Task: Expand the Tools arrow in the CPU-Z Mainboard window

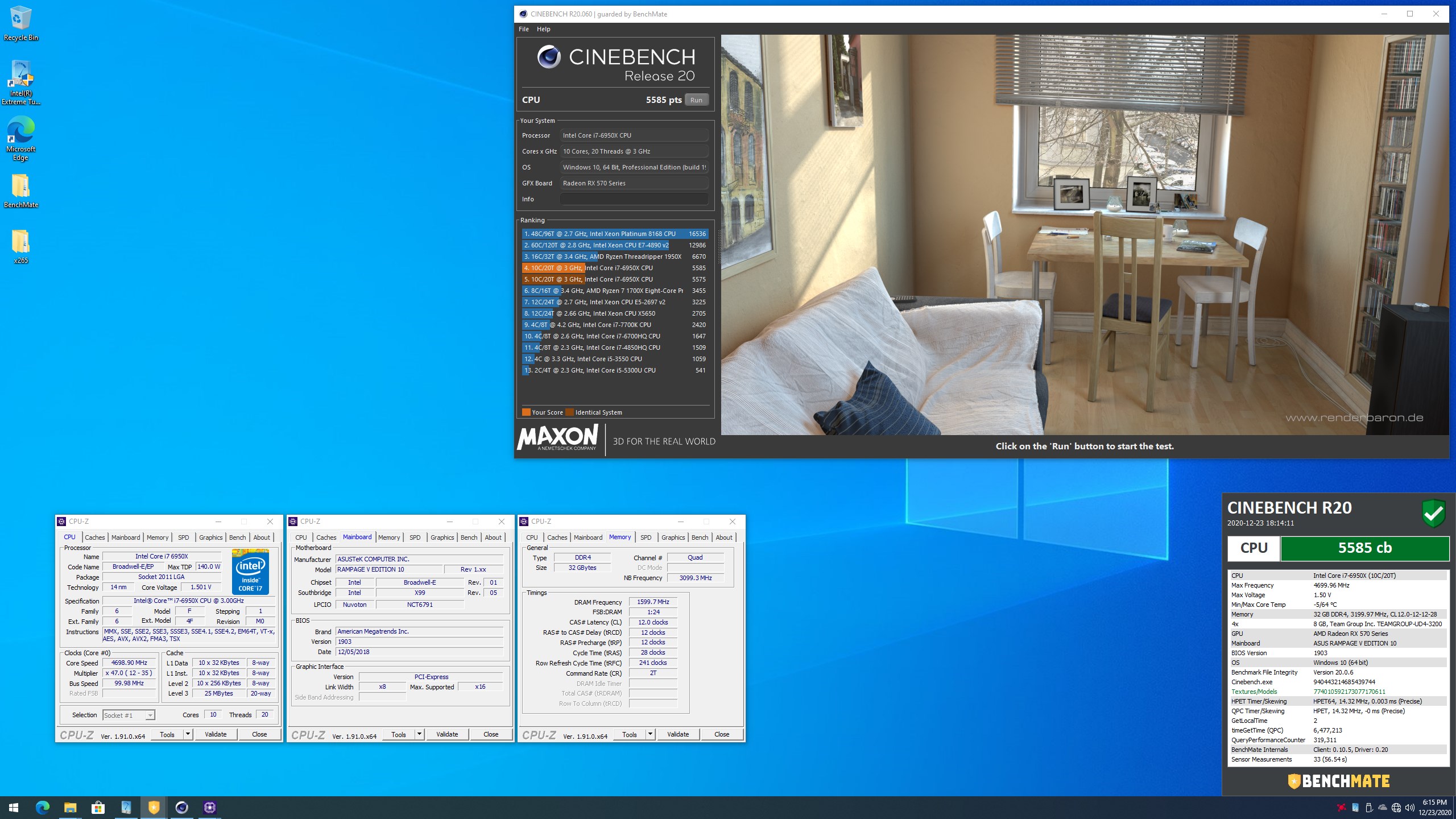Action: (x=419, y=734)
